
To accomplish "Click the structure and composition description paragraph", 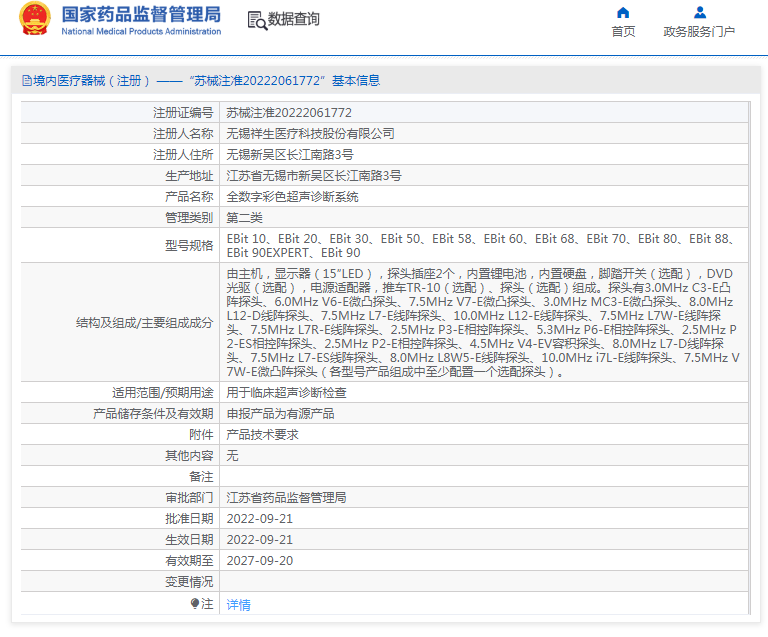I will click(483, 322).
